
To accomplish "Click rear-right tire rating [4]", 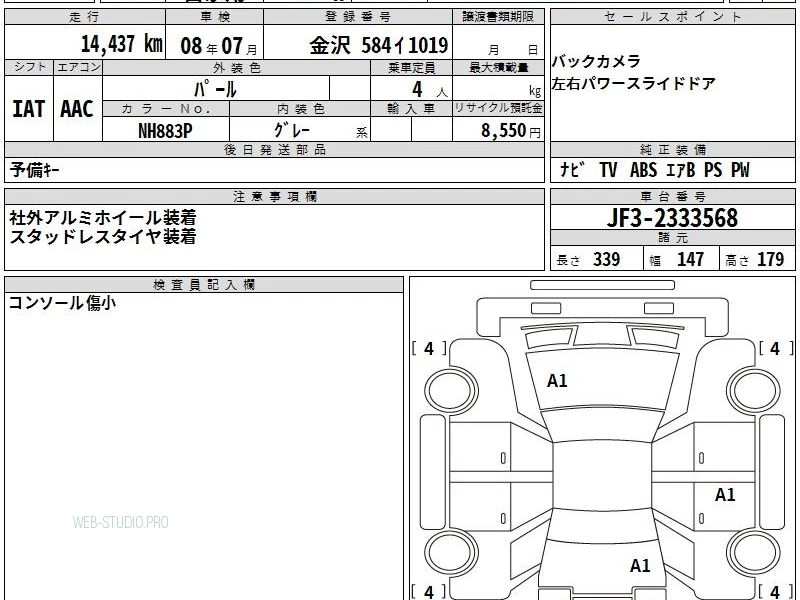I will click(776, 592).
